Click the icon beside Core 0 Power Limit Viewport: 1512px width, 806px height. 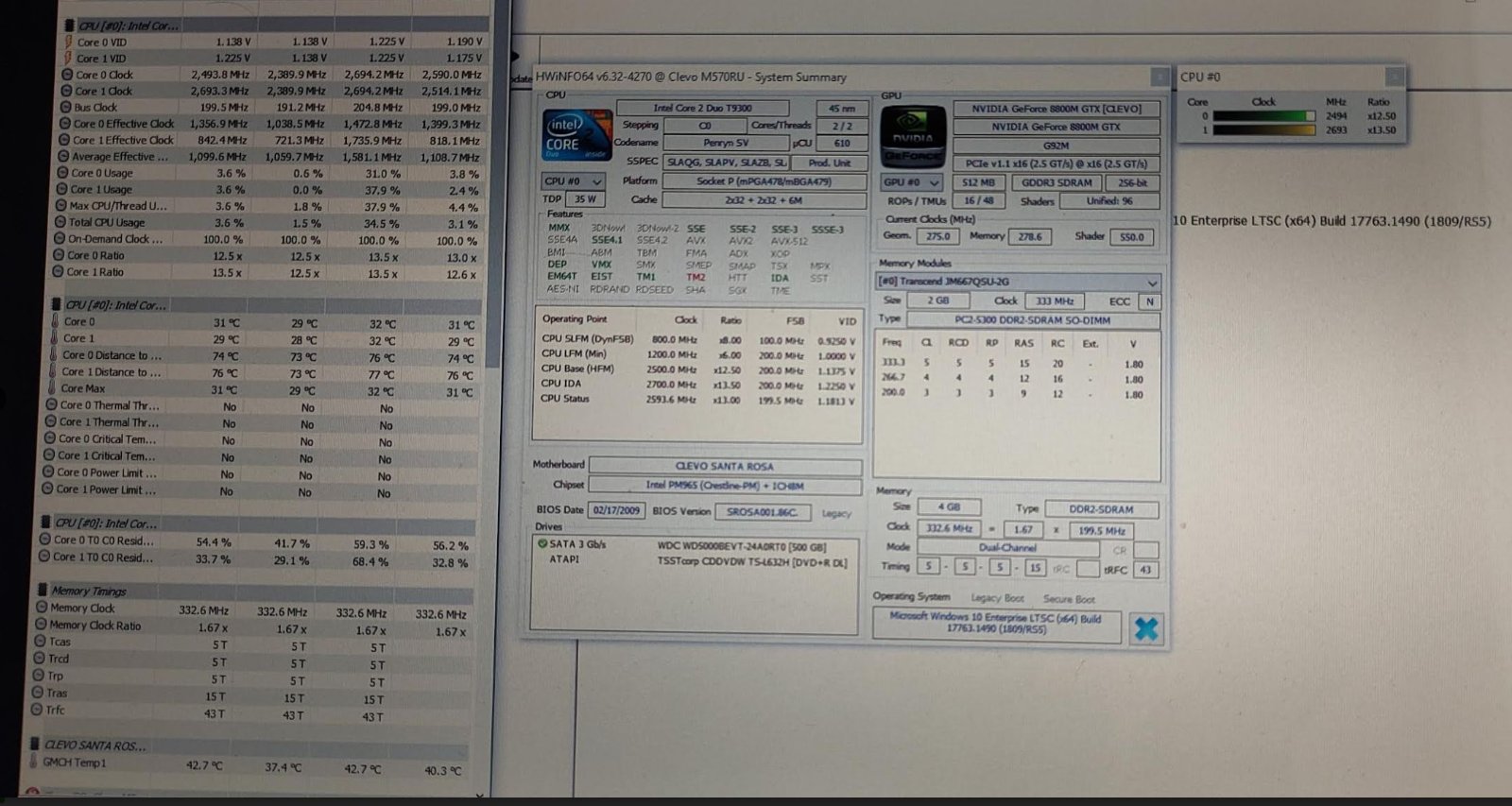coord(48,472)
